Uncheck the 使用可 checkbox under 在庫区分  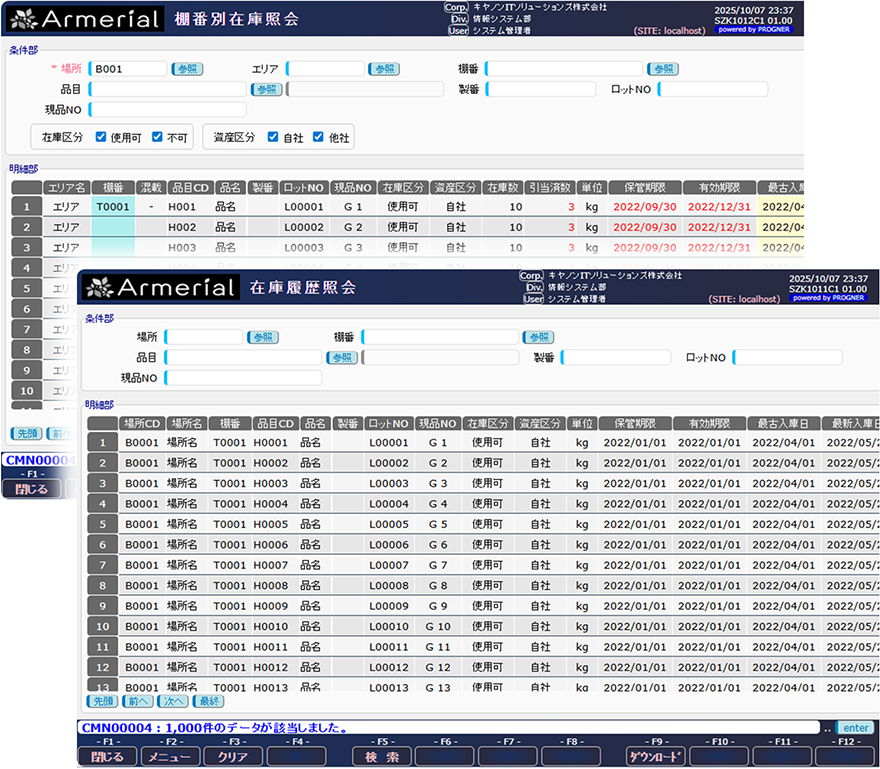pyautogui.click(x=101, y=138)
